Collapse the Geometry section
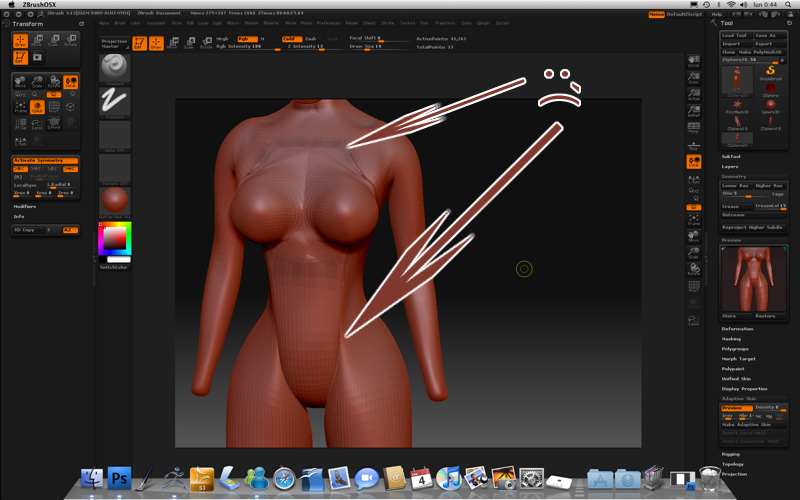The image size is (800, 500). (734, 177)
